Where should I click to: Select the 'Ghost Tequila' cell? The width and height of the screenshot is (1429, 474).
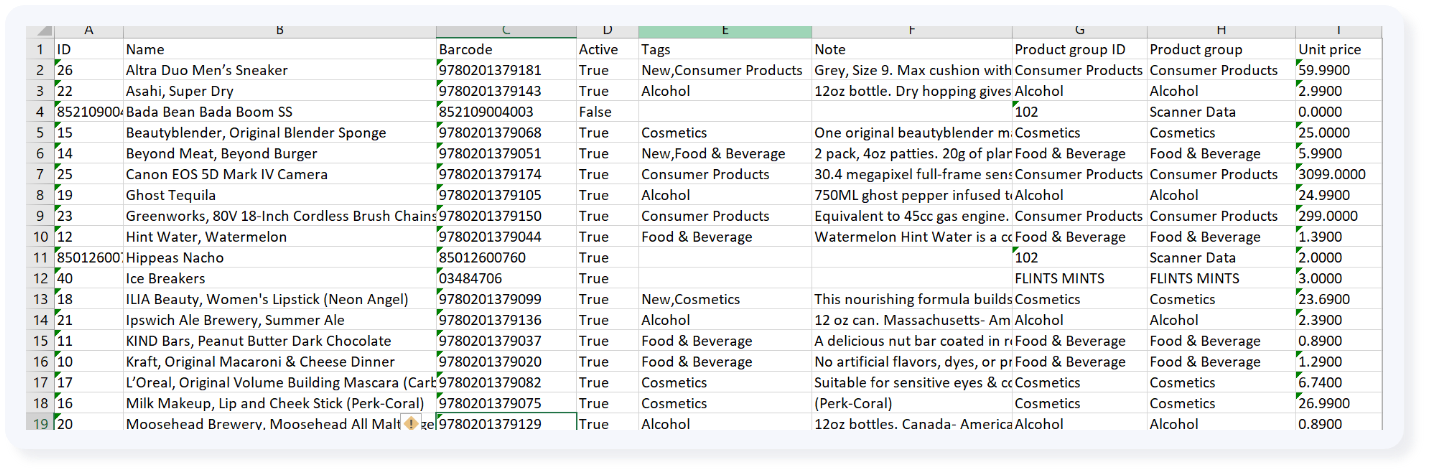[x=280, y=195]
